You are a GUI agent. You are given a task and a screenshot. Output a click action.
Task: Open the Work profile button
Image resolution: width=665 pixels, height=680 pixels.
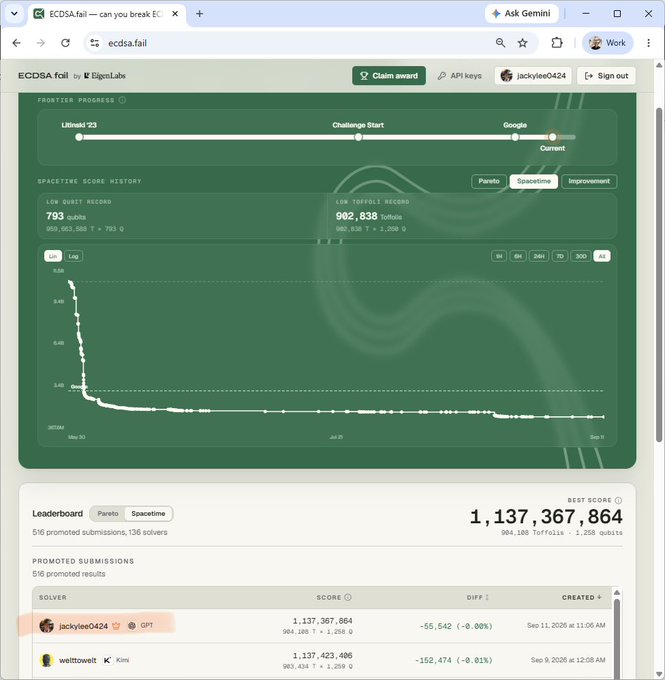pyautogui.click(x=607, y=43)
